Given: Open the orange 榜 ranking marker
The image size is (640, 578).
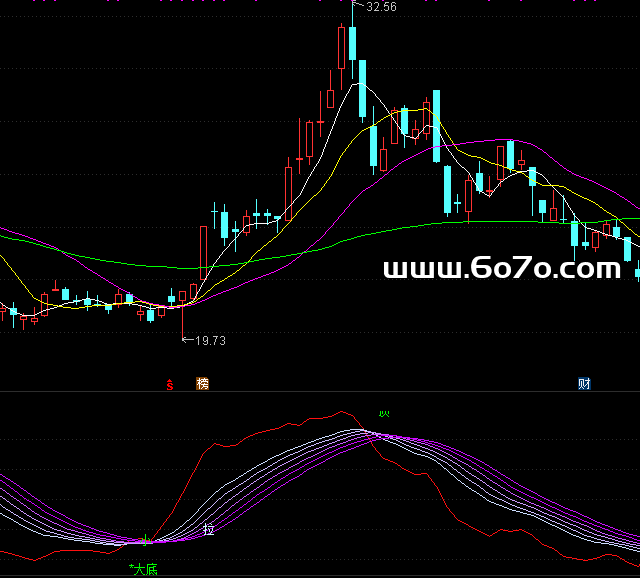Looking at the screenshot, I should (203, 383).
